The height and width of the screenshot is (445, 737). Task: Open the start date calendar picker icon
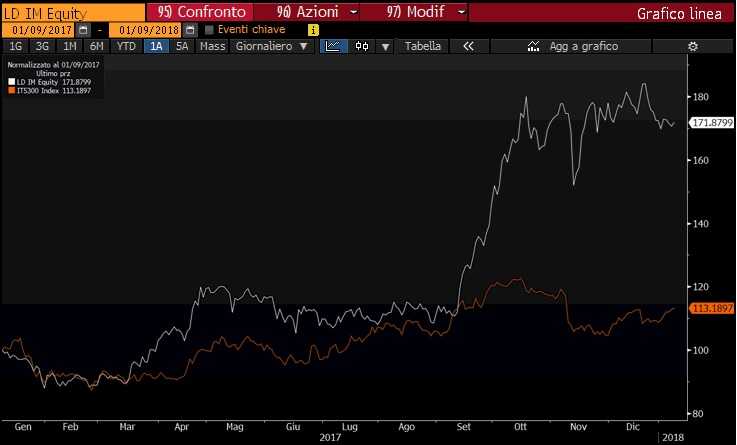83,30
